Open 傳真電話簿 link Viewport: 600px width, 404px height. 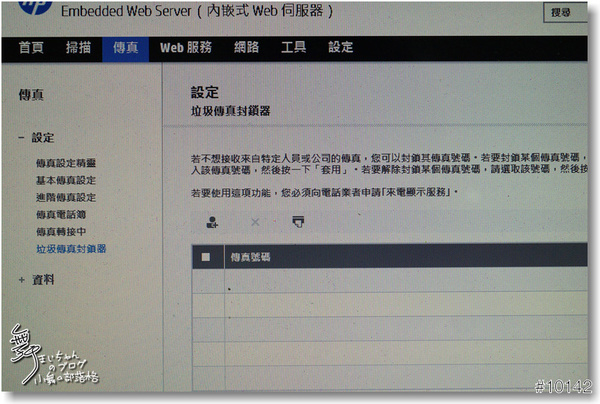[61, 215]
